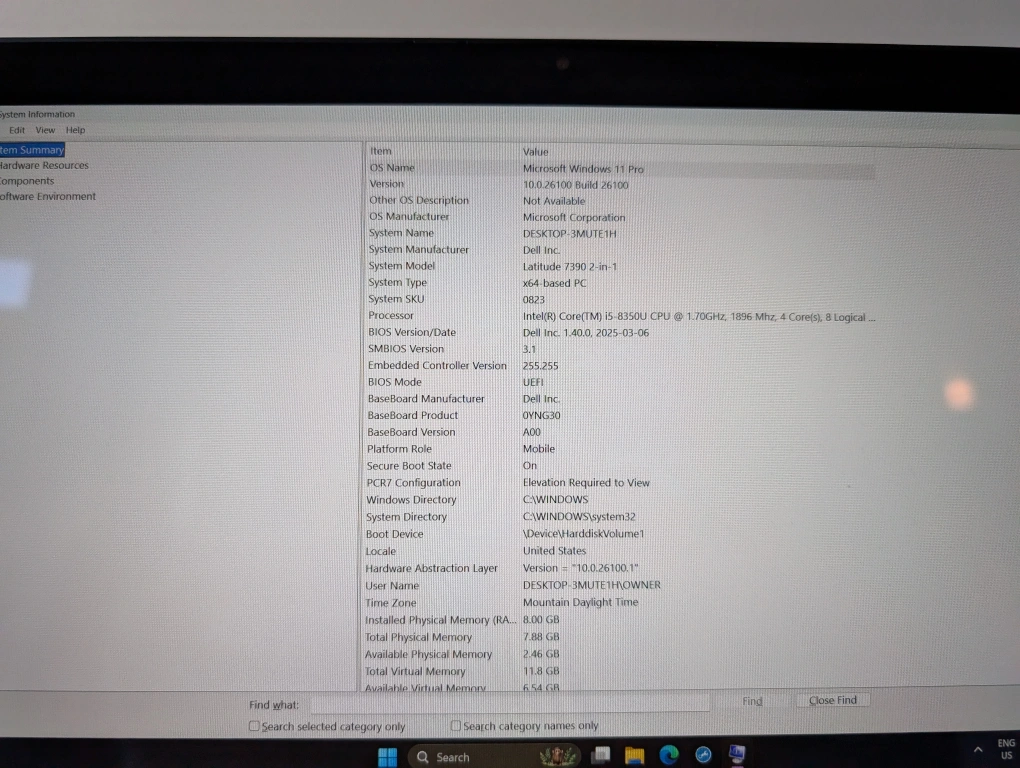
Task: Select Software Environment category
Action: (48, 196)
